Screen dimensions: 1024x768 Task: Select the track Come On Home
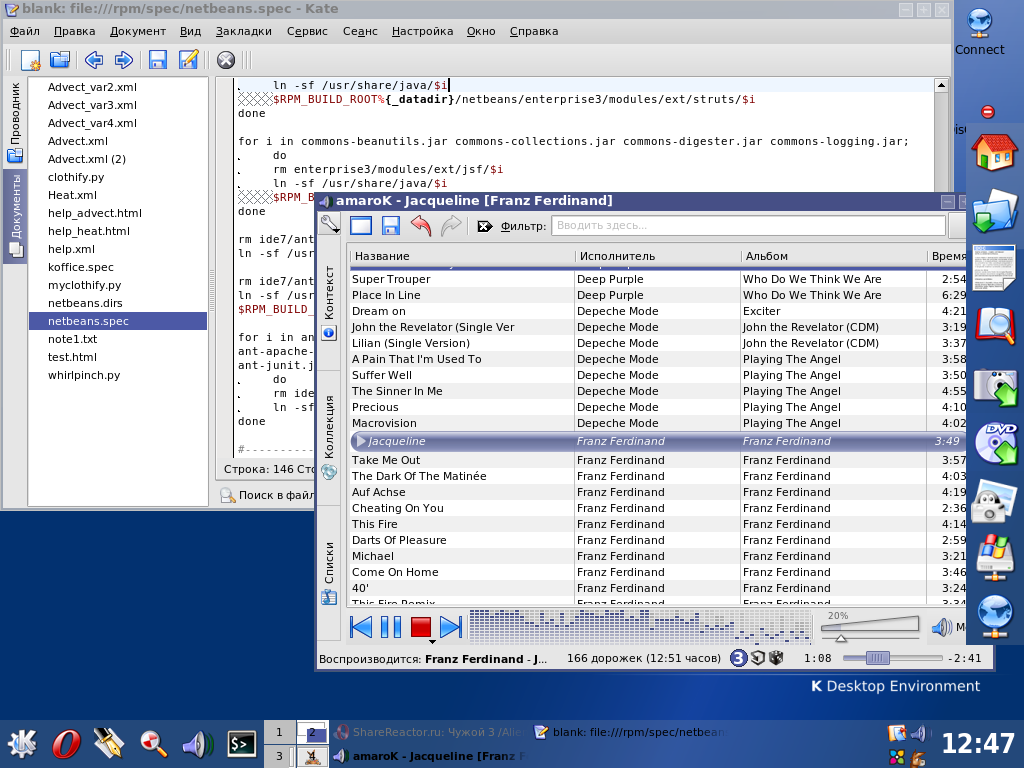[658, 572]
